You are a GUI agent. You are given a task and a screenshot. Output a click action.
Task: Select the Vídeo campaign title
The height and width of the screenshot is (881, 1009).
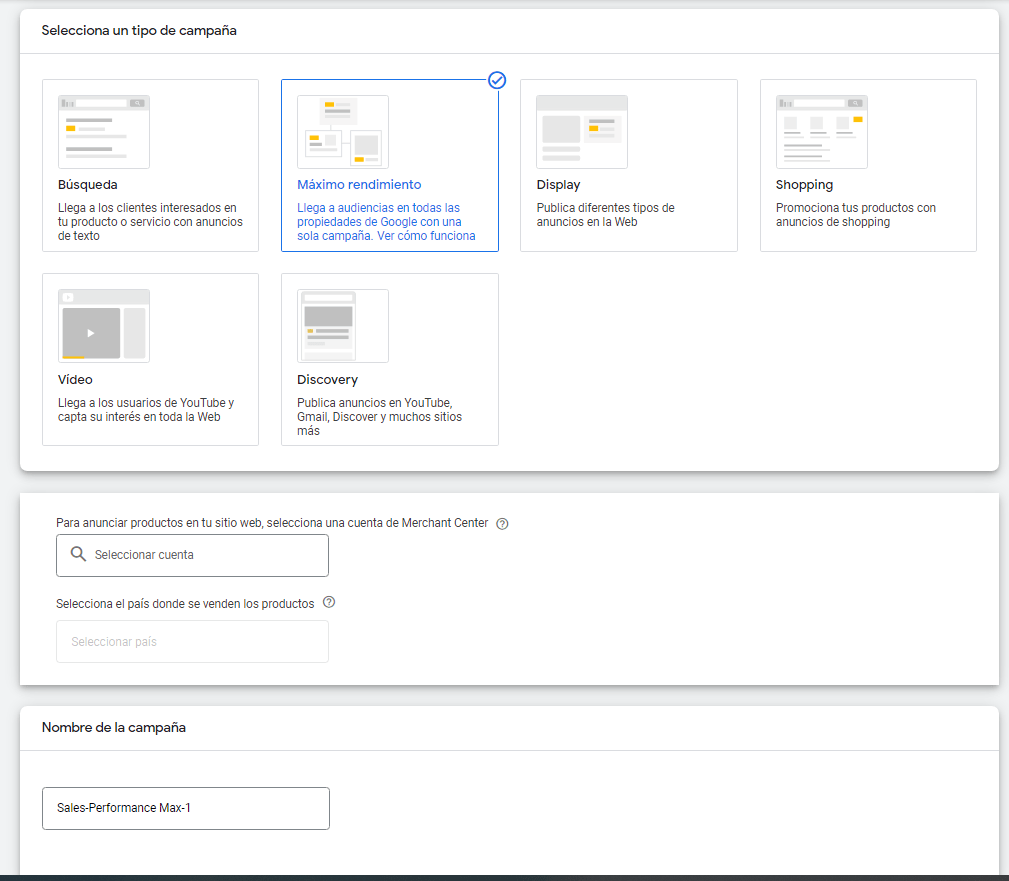tap(75, 380)
